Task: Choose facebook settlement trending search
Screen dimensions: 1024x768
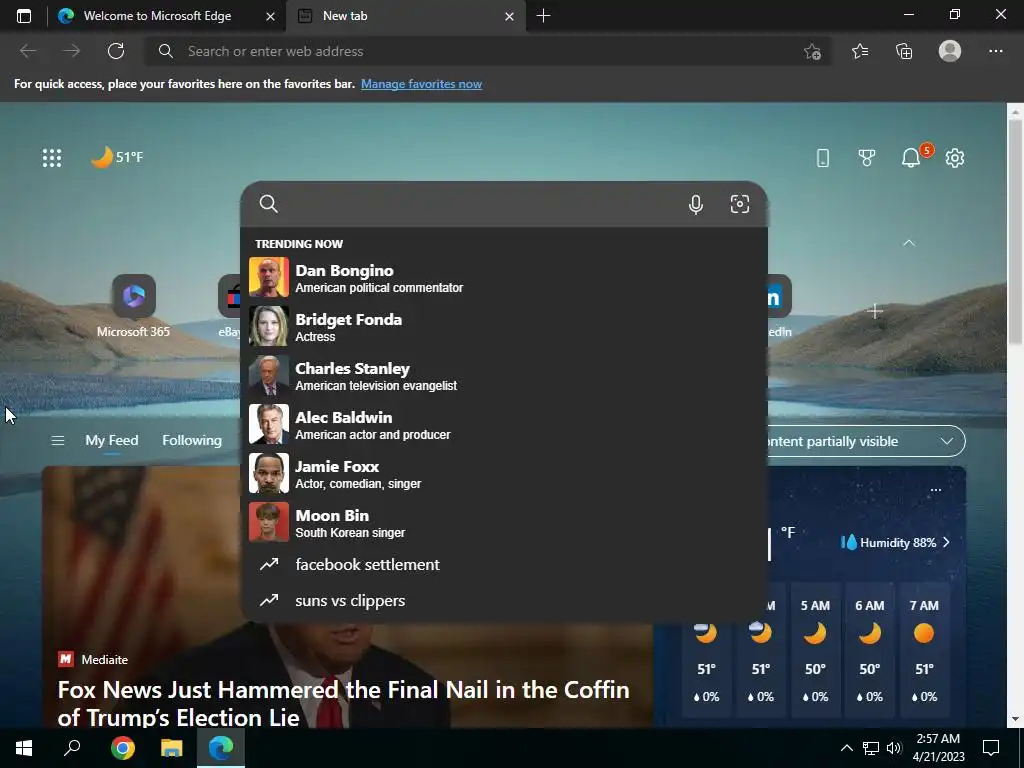Action: pyautogui.click(x=504, y=564)
